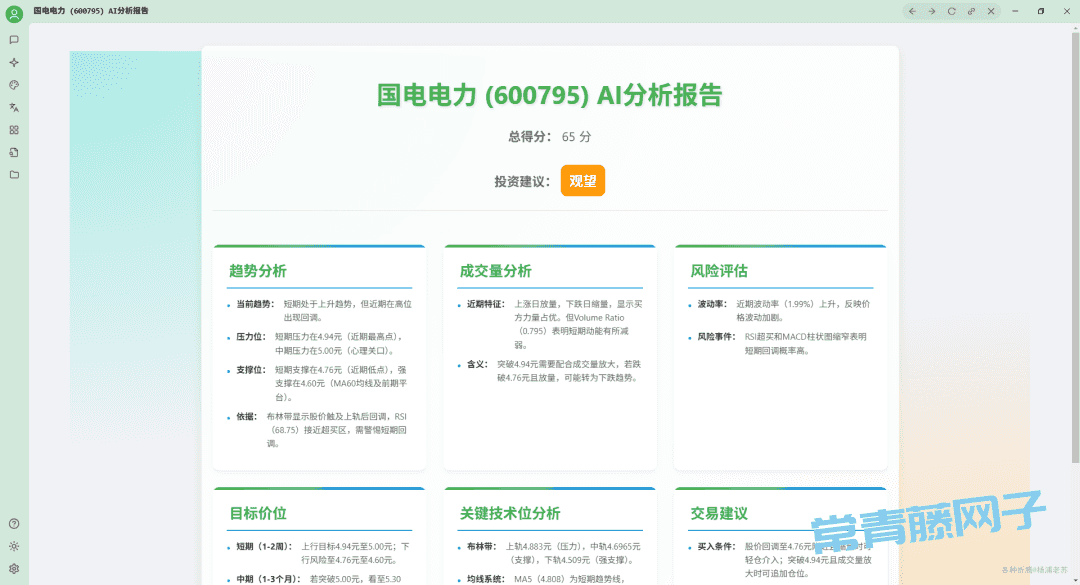Click the 买入条件 bullet label
The image size is (1080, 585).
716,546
